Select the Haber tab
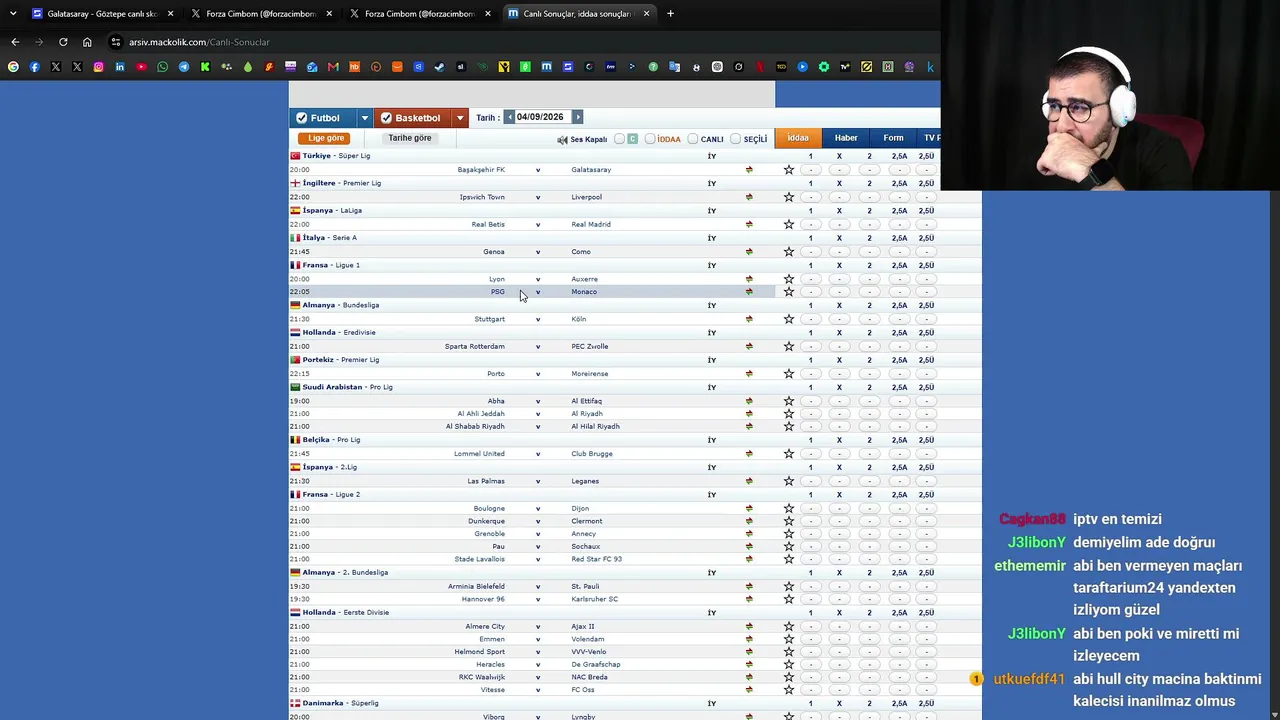 [x=846, y=138]
